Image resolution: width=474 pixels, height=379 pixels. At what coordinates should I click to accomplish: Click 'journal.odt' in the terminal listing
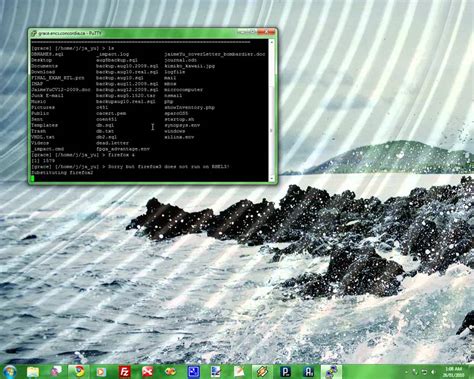(x=180, y=60)
